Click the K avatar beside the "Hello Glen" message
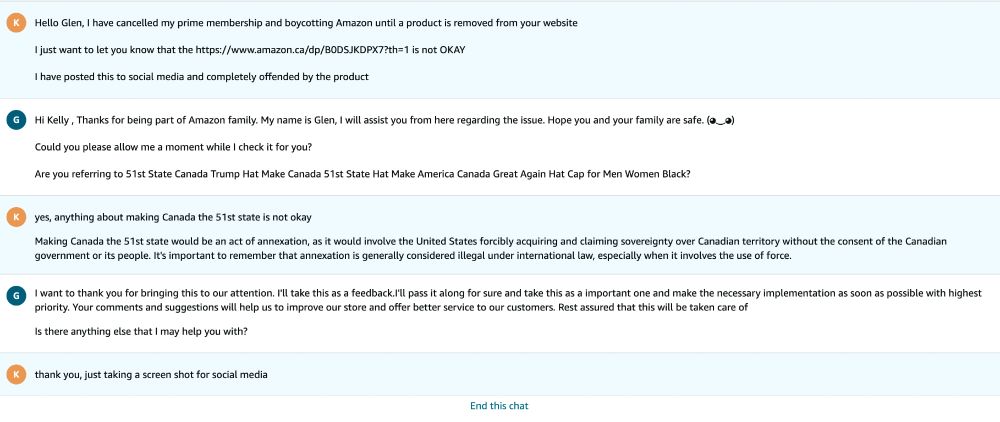1000x422 pixels. [15, 22]
